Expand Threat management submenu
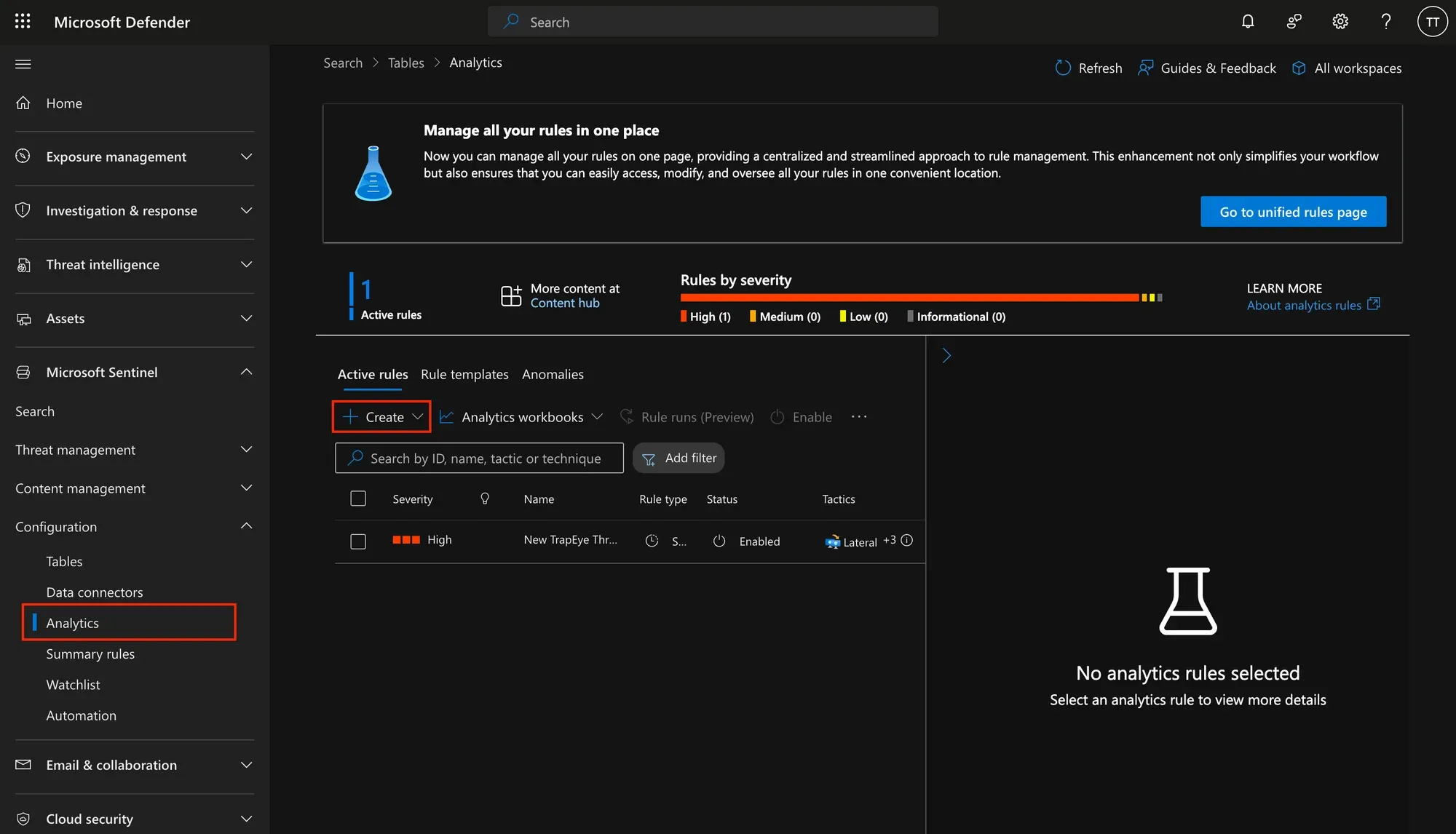1456x834 pixels. click(246, 449)
